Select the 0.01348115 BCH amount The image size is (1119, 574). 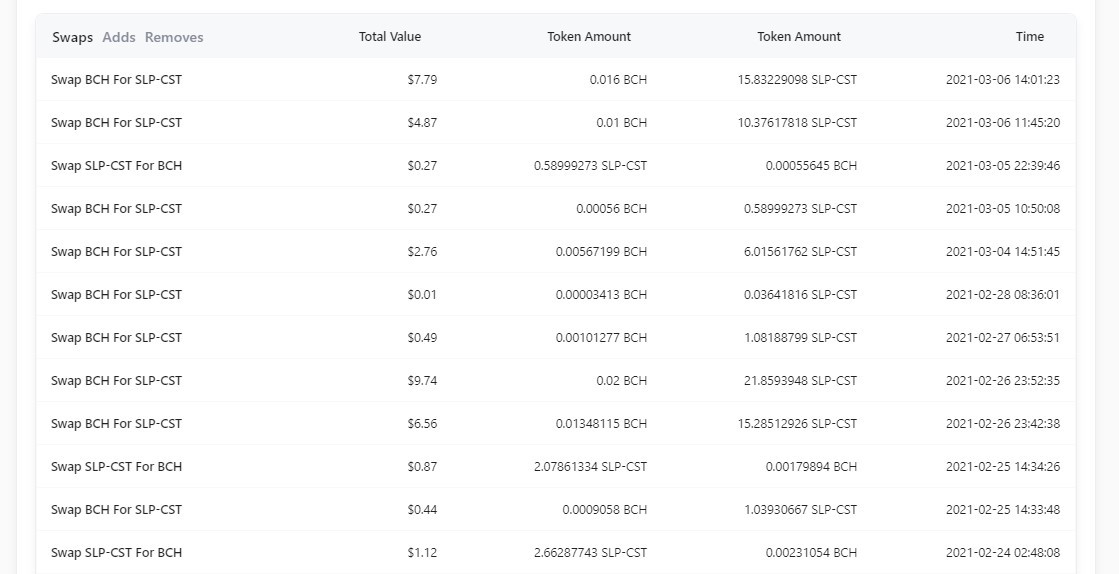[602, 423]
